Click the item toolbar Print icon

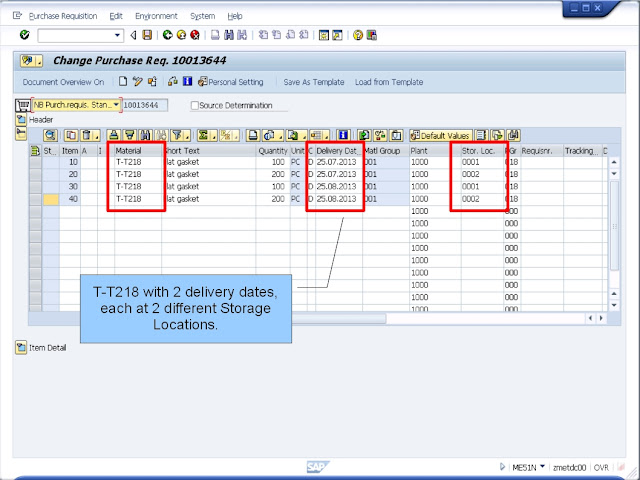(253, 135)
